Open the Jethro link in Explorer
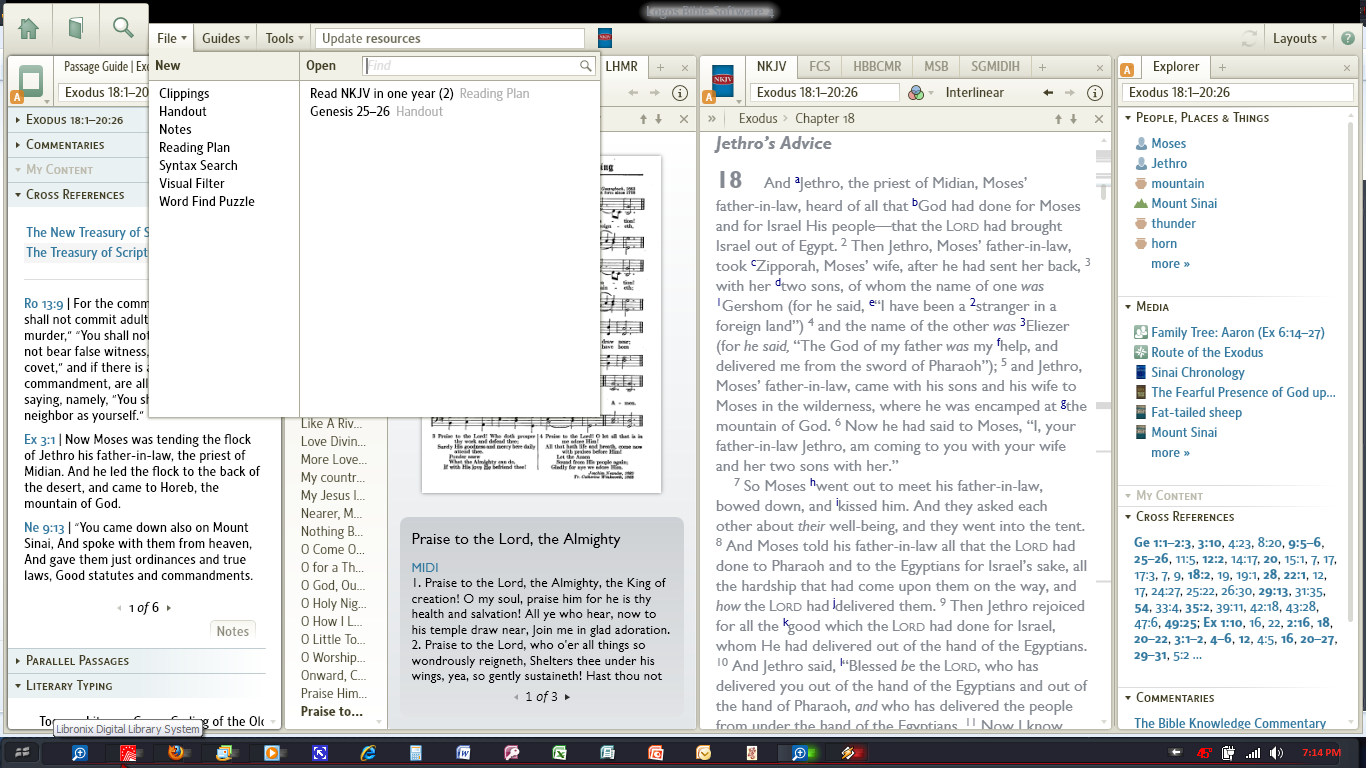Screen dimensions: 1366x768 1169,163
